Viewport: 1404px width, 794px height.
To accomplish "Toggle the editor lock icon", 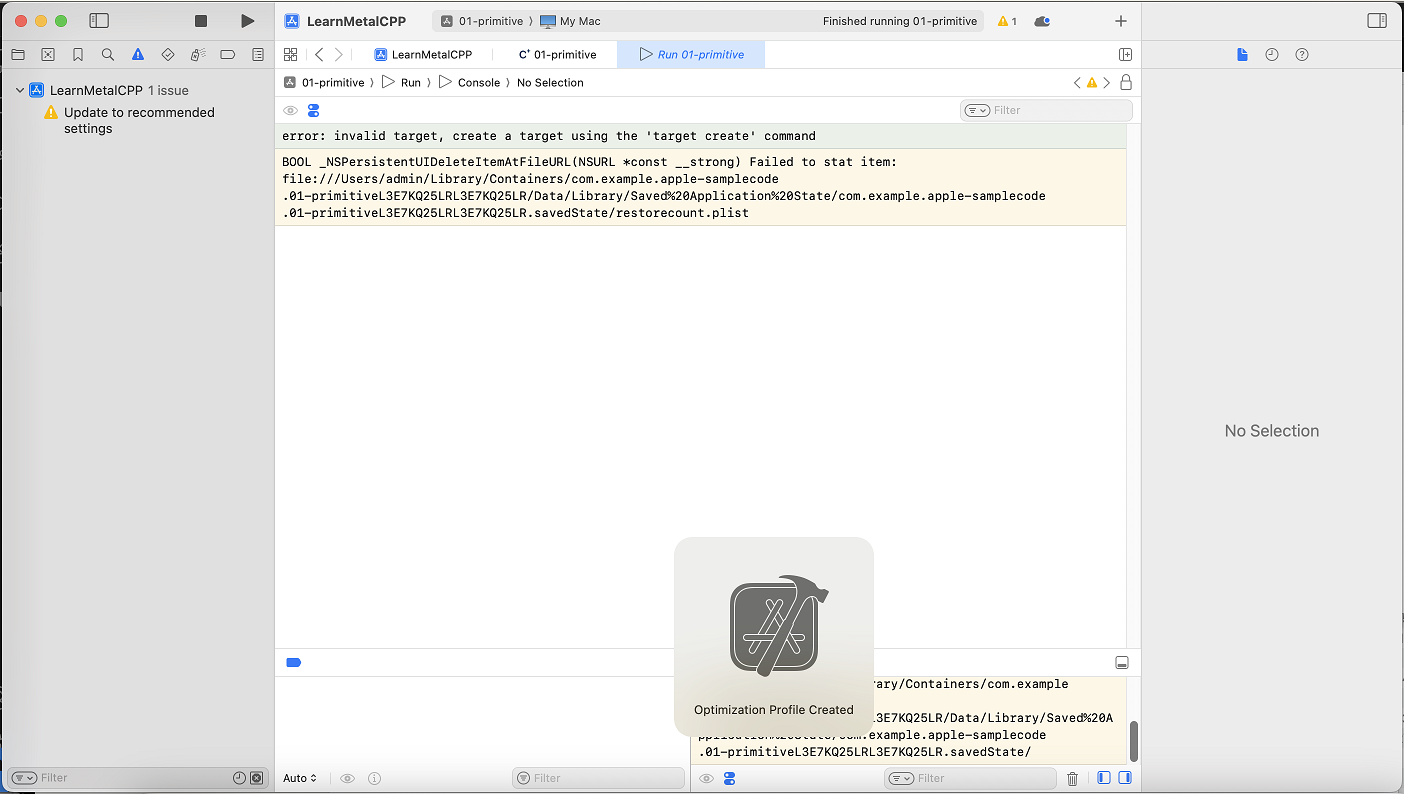I will (1126, 83).
